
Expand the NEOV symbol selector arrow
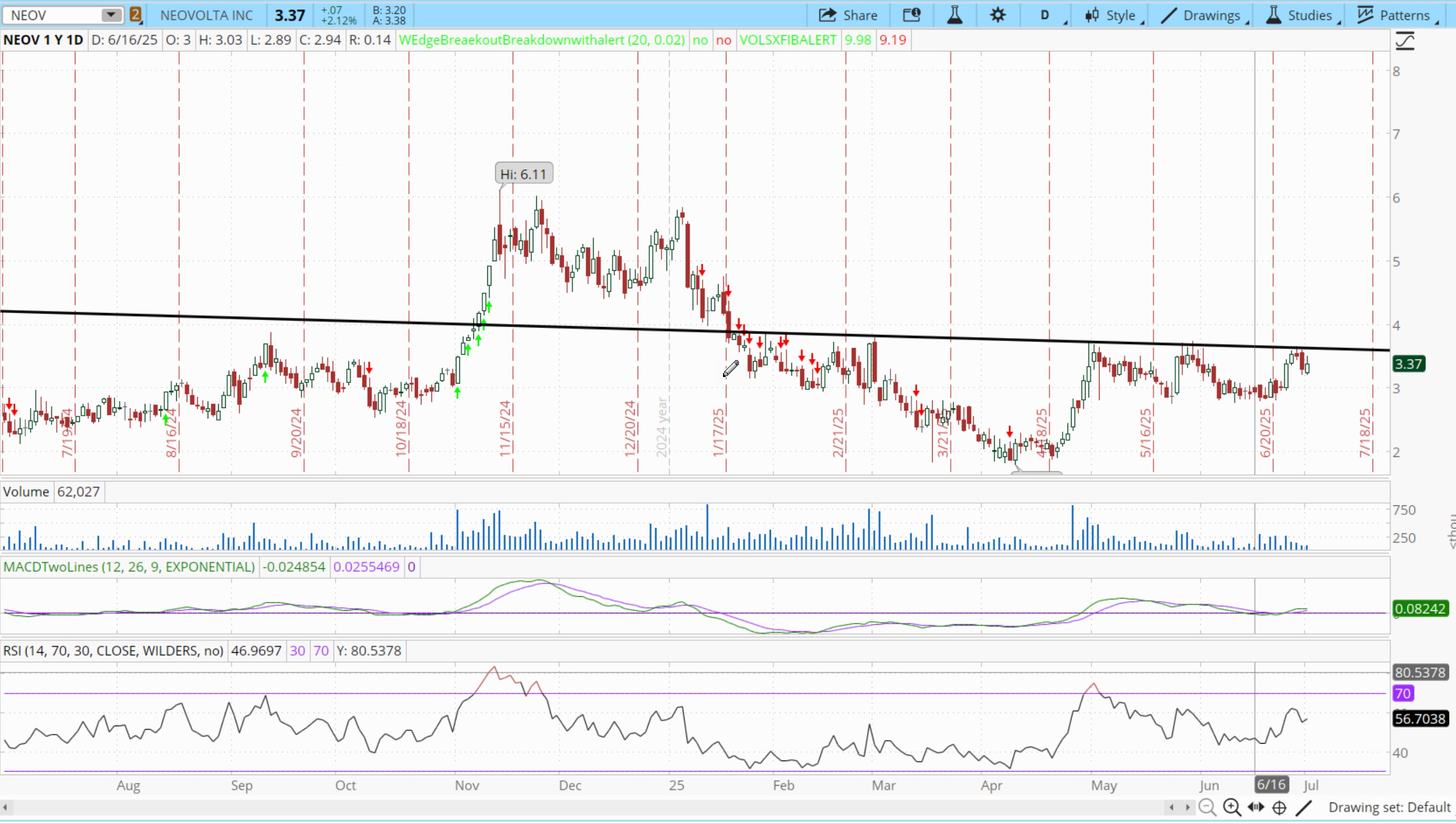coord(111,14)
